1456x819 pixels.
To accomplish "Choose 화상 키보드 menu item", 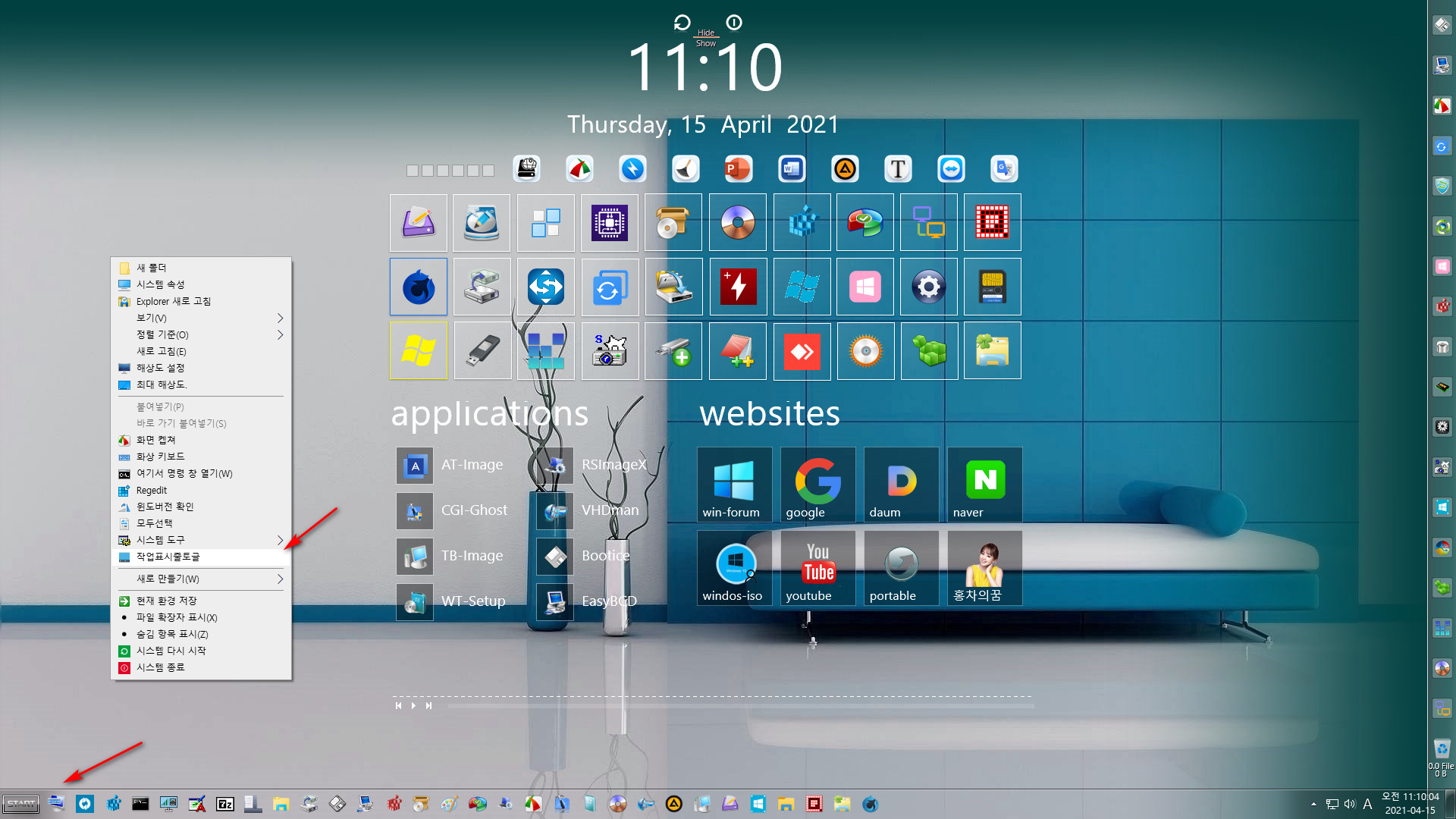I will point(201,457).
